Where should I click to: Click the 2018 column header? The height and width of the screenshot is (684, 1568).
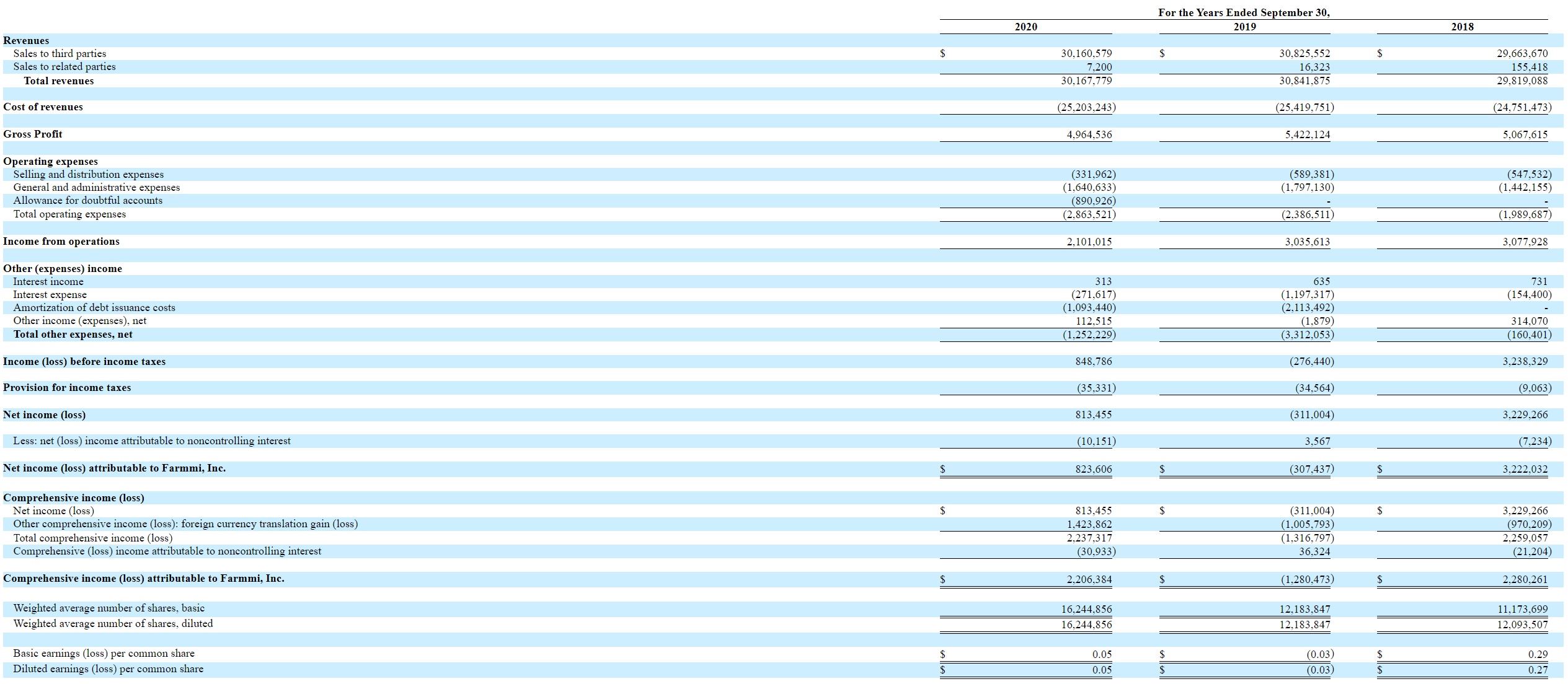(x=1462, y=27)
